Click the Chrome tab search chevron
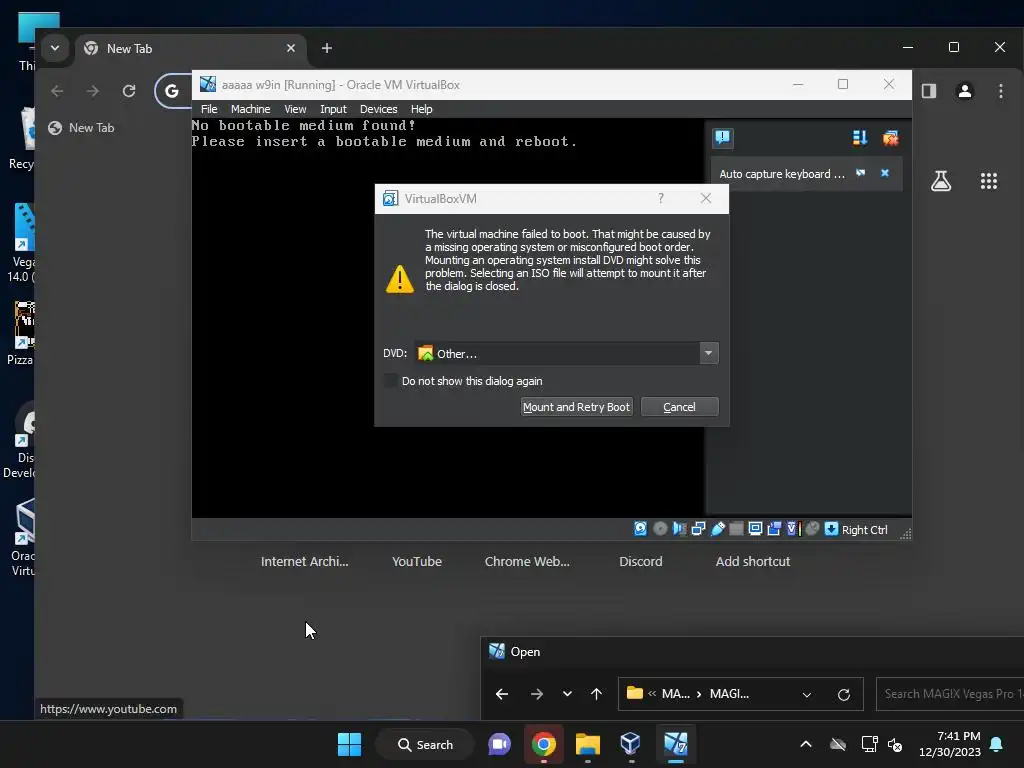This screenshot has height=768, width=1024. pos(55,48)
